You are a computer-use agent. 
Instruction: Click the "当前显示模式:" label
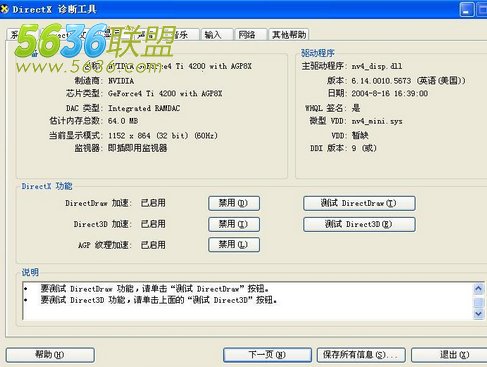pos(75,135)
